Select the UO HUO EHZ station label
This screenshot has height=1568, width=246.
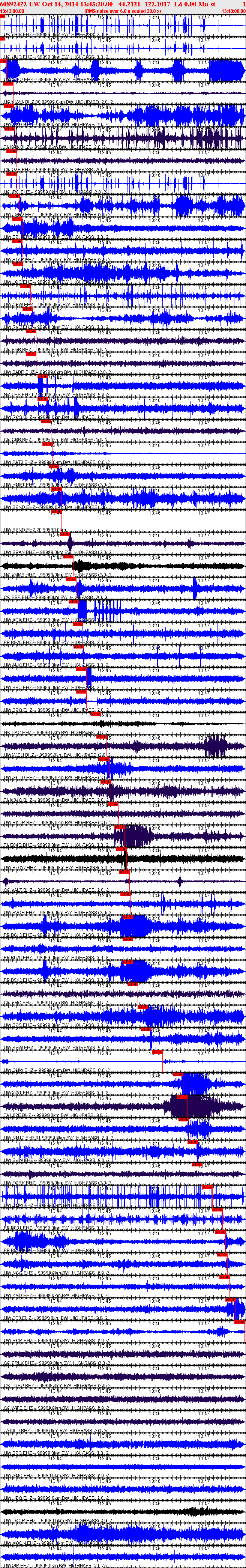tap(57, 57)
